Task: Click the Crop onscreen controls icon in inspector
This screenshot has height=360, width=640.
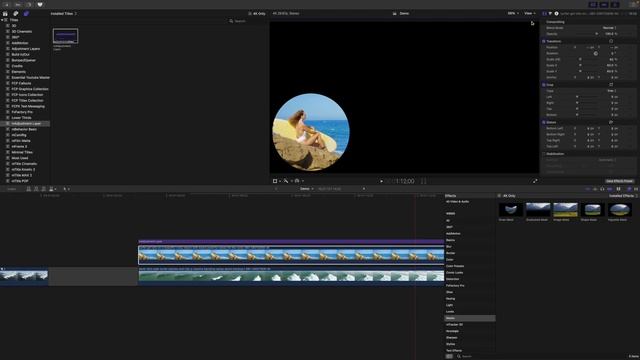Action: tap(611, 84)
